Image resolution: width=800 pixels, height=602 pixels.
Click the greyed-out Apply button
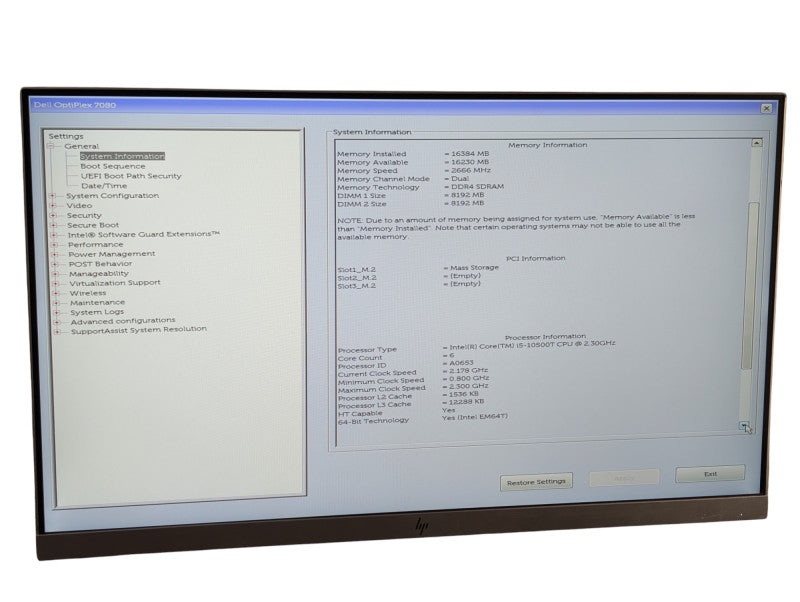pos(624,478)
